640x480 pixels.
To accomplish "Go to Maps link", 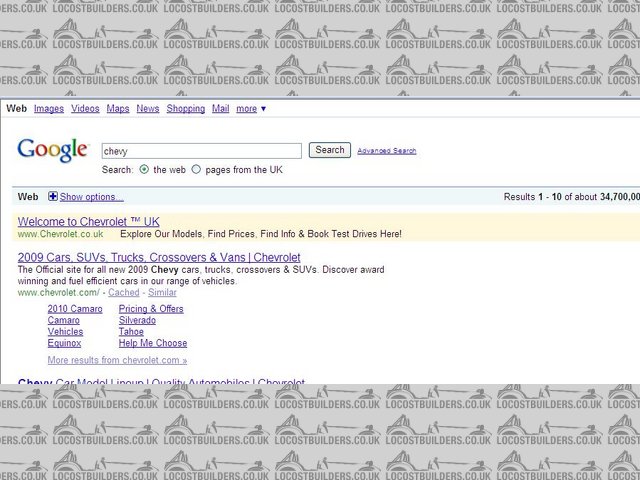I will click(118, 109).
